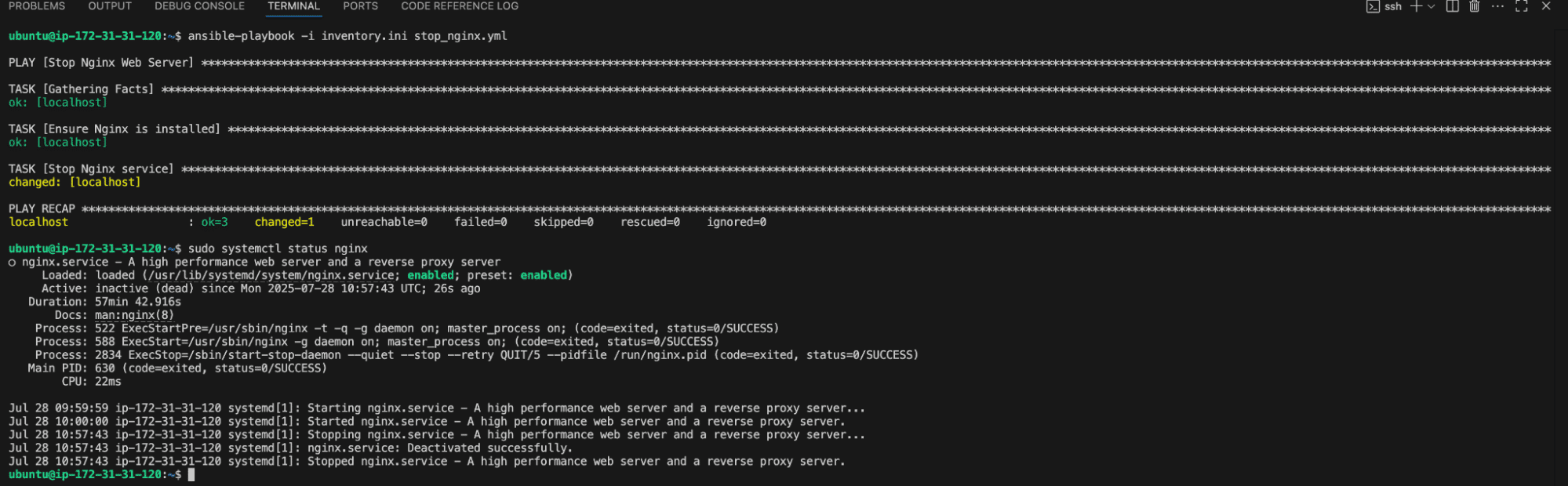1568x486 pixels.
Task: Close the terminal panel
Action: pos(1546,6)
